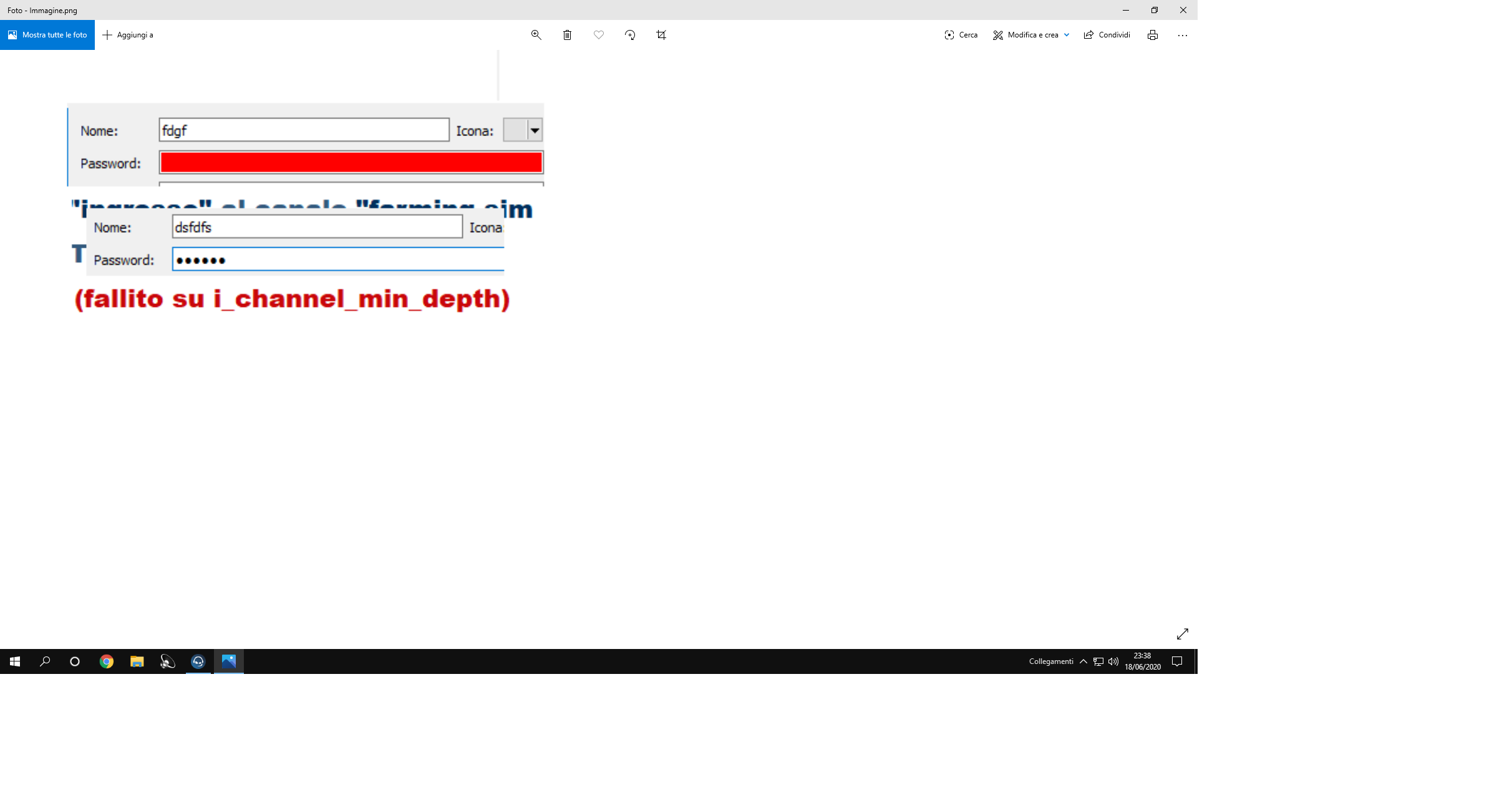Open Cerca visual search
The height and width of the screenshot is (800, 1512).
click(x=961, y=35)
